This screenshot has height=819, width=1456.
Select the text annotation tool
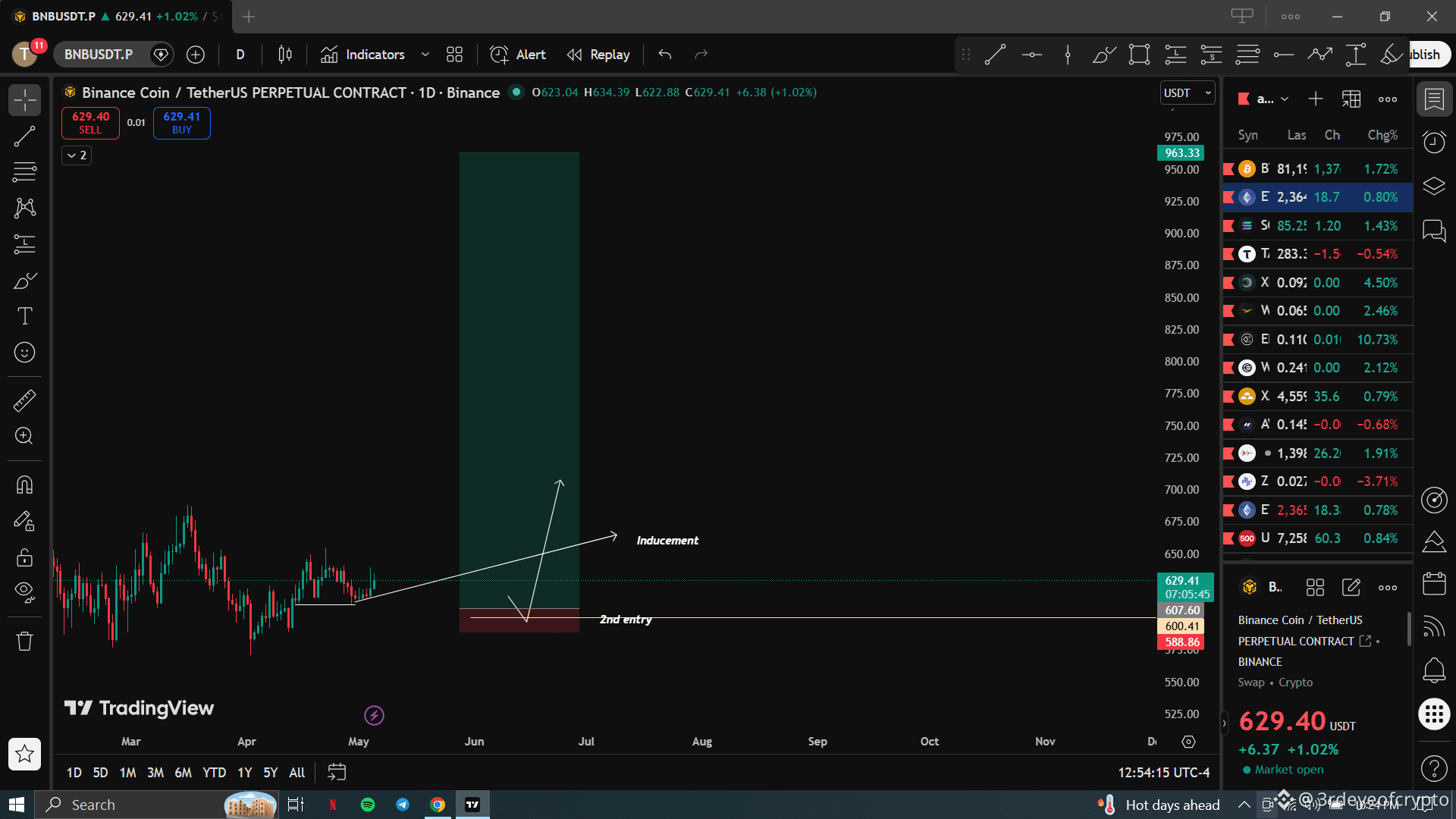(x=25, y=316)
